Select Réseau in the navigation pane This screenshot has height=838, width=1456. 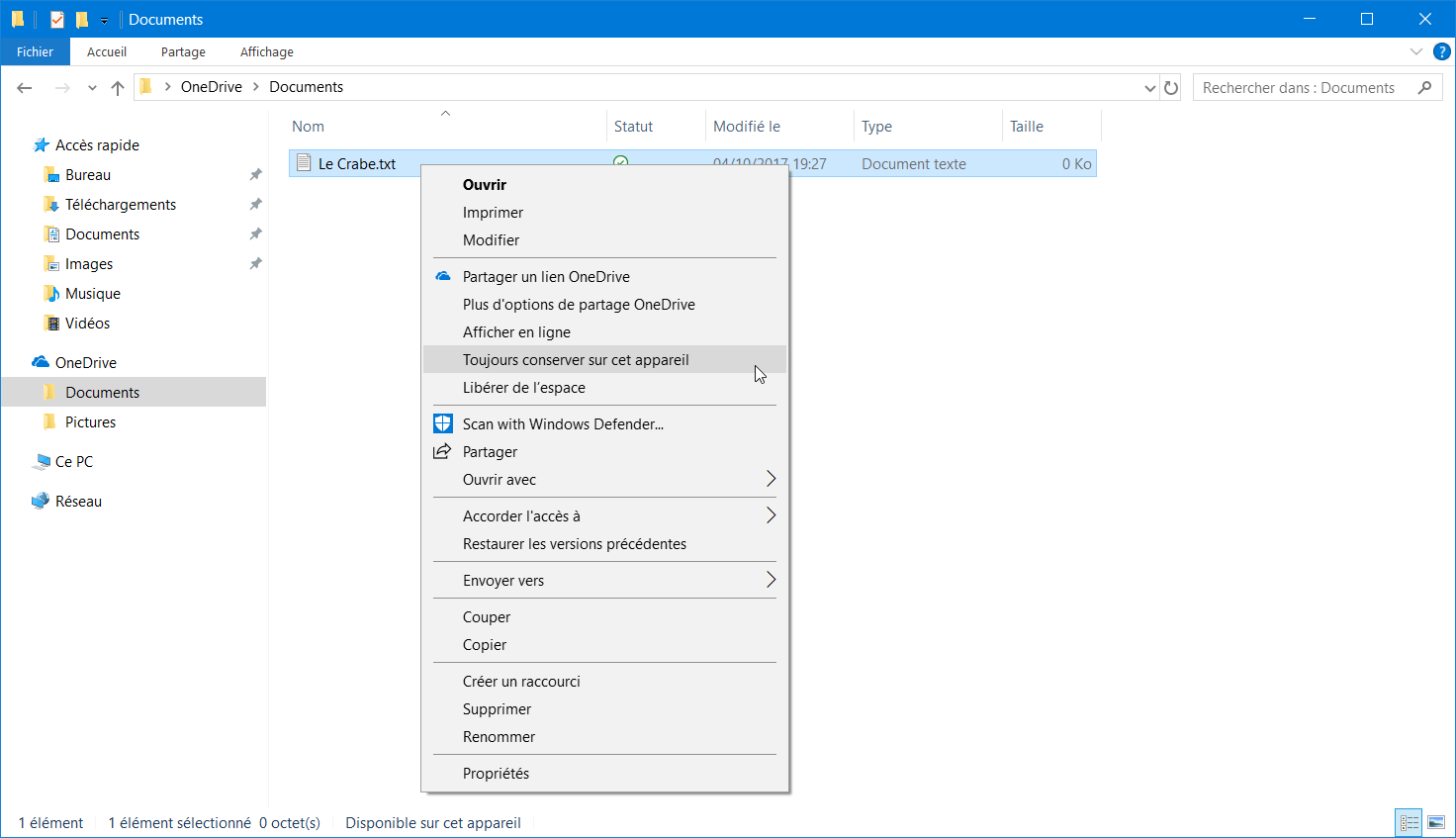click(x=78, y=502)
